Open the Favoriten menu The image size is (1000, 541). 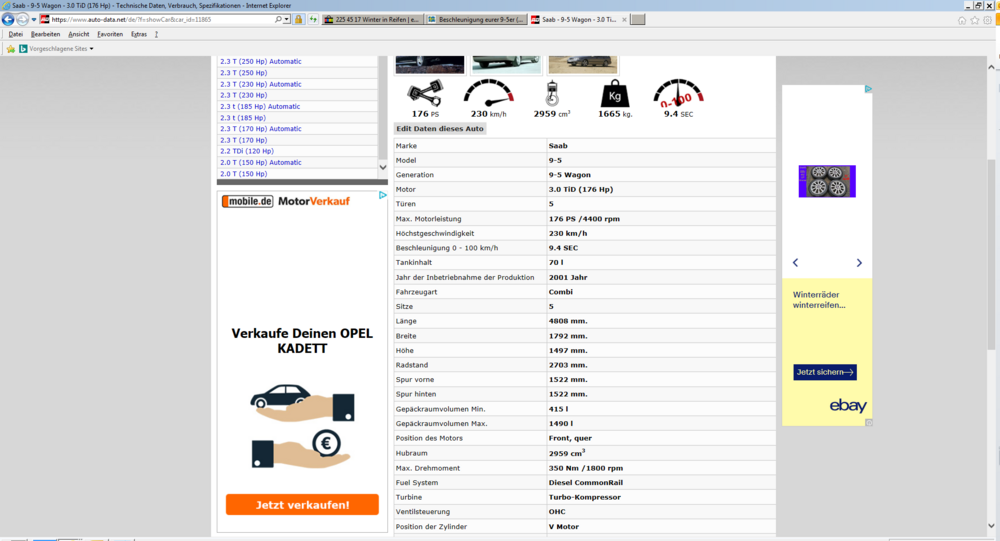[110, 34]
